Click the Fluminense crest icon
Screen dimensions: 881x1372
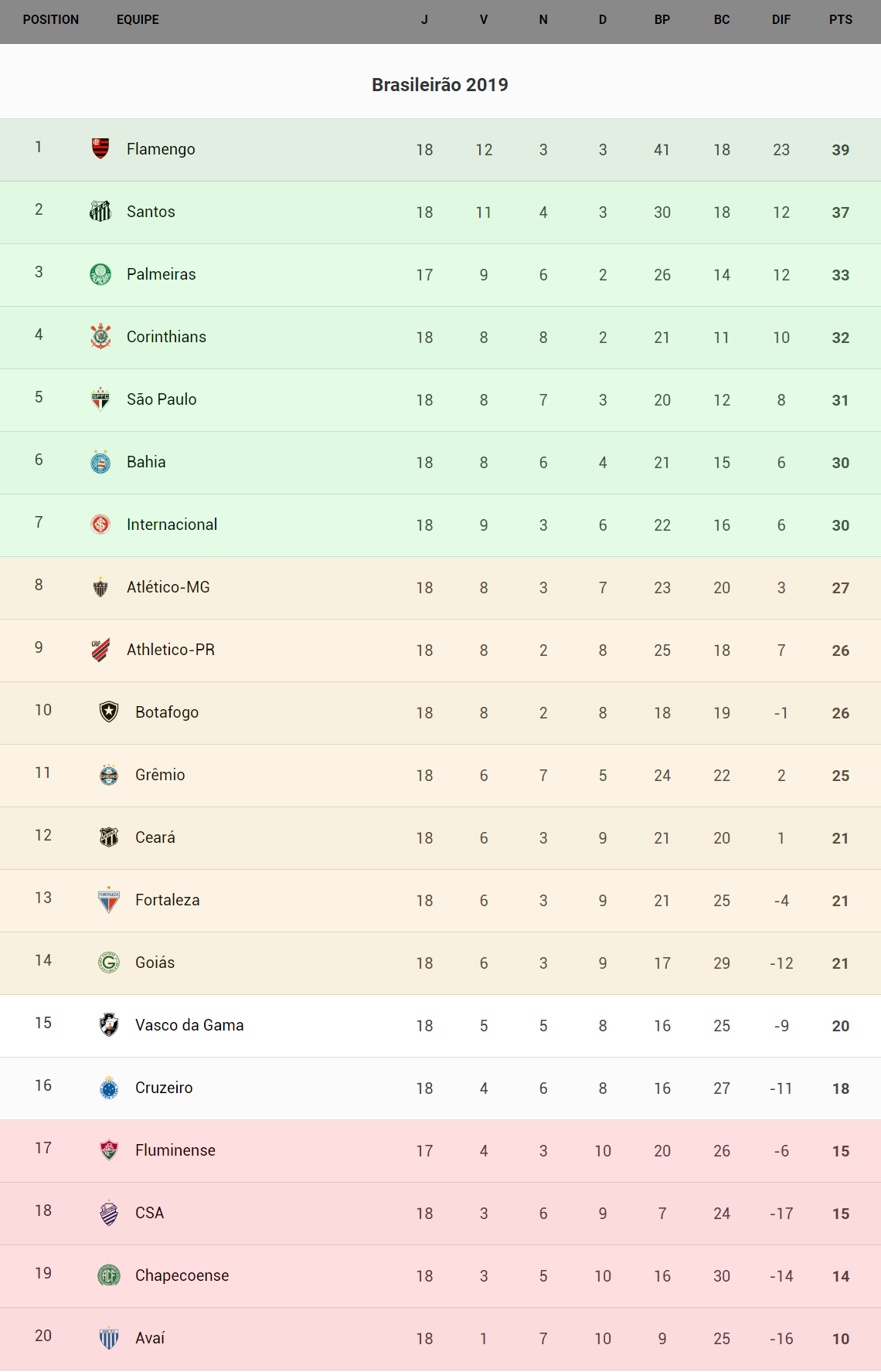coord(109,1150)
